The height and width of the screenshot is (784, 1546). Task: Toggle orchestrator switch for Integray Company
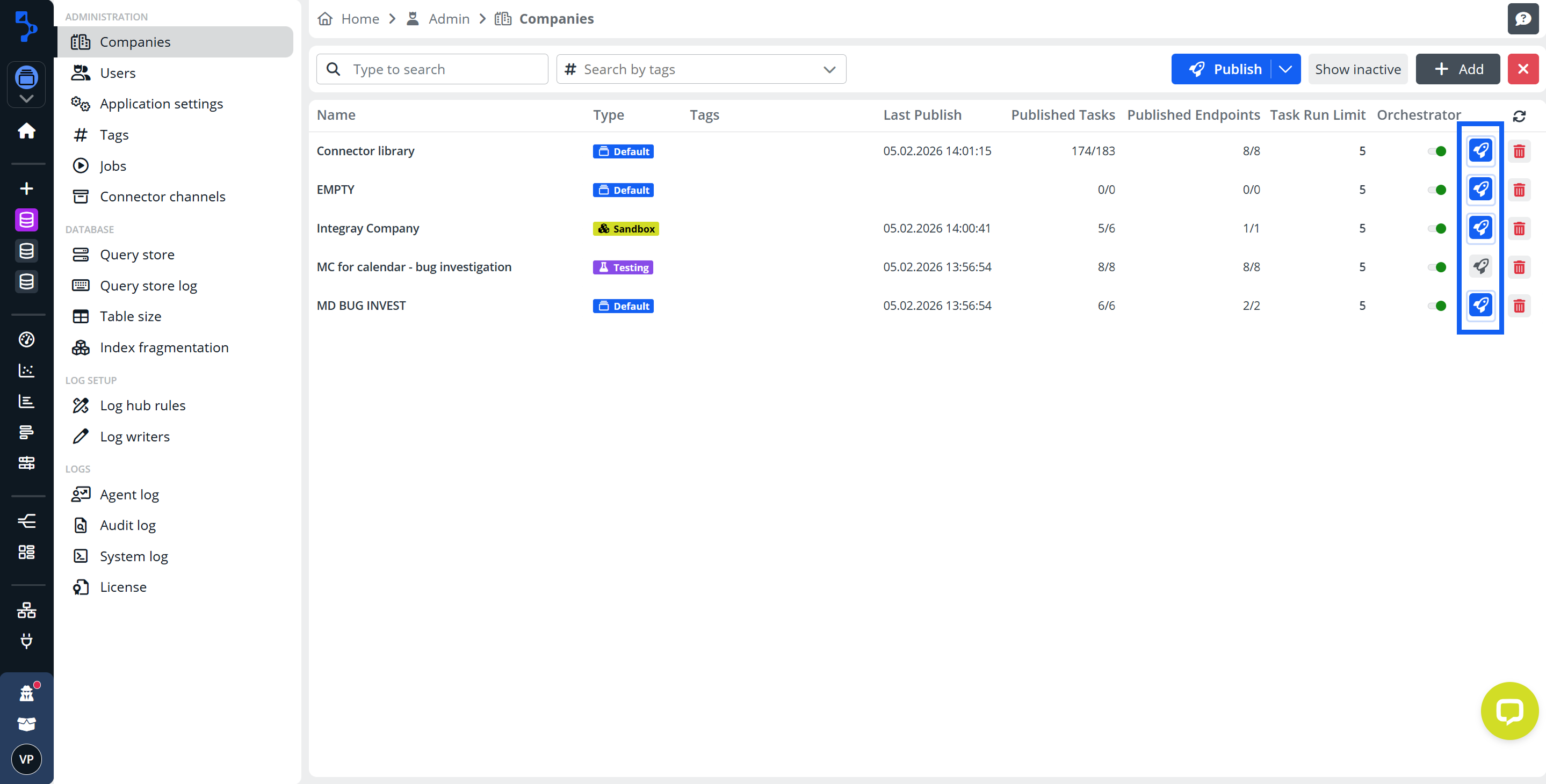click(1437, 229)
